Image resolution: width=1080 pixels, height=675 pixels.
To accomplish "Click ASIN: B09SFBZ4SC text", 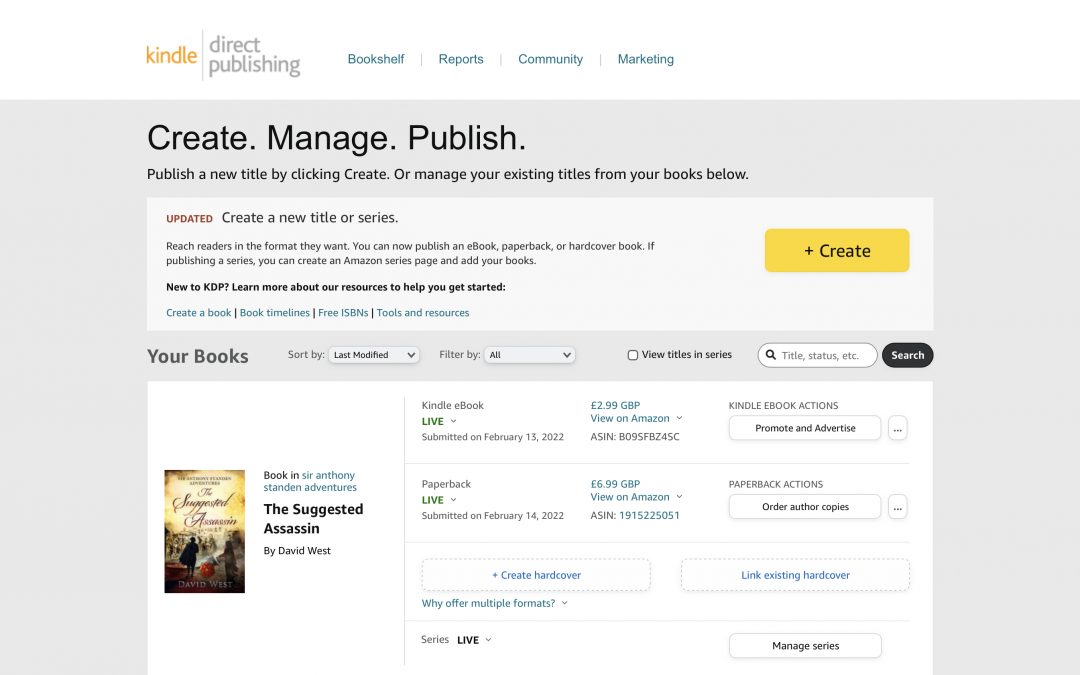I will pos(634,437).
